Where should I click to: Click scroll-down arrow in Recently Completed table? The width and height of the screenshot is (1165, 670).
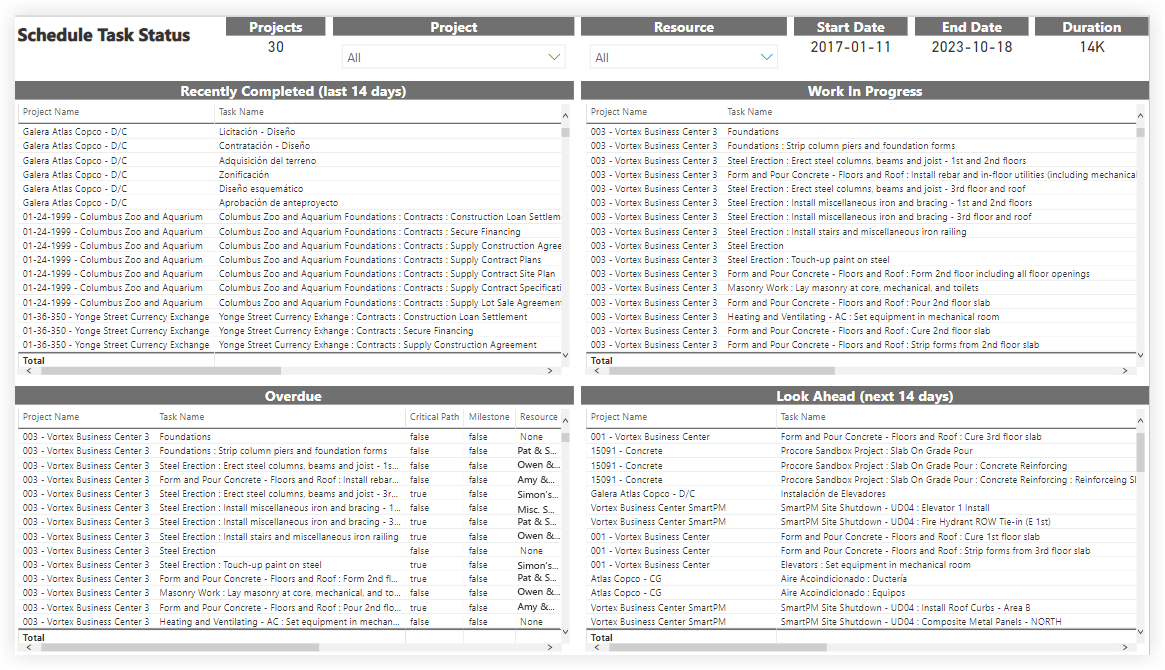565,355
